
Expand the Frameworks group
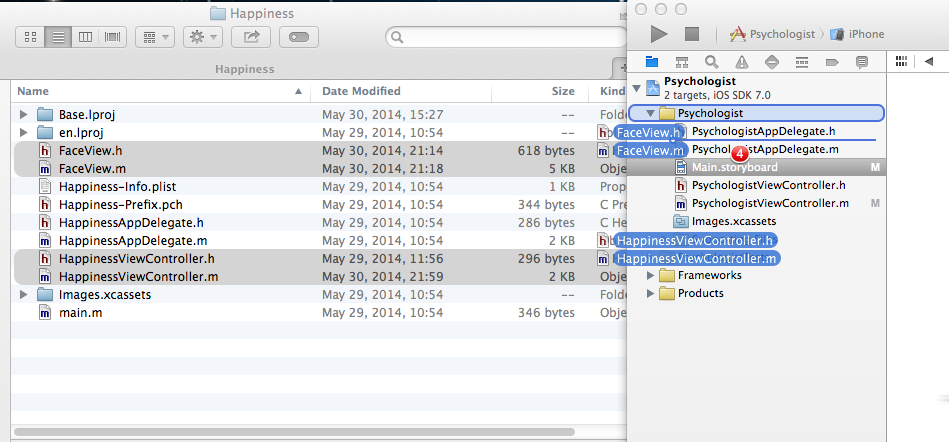point(651,275)
